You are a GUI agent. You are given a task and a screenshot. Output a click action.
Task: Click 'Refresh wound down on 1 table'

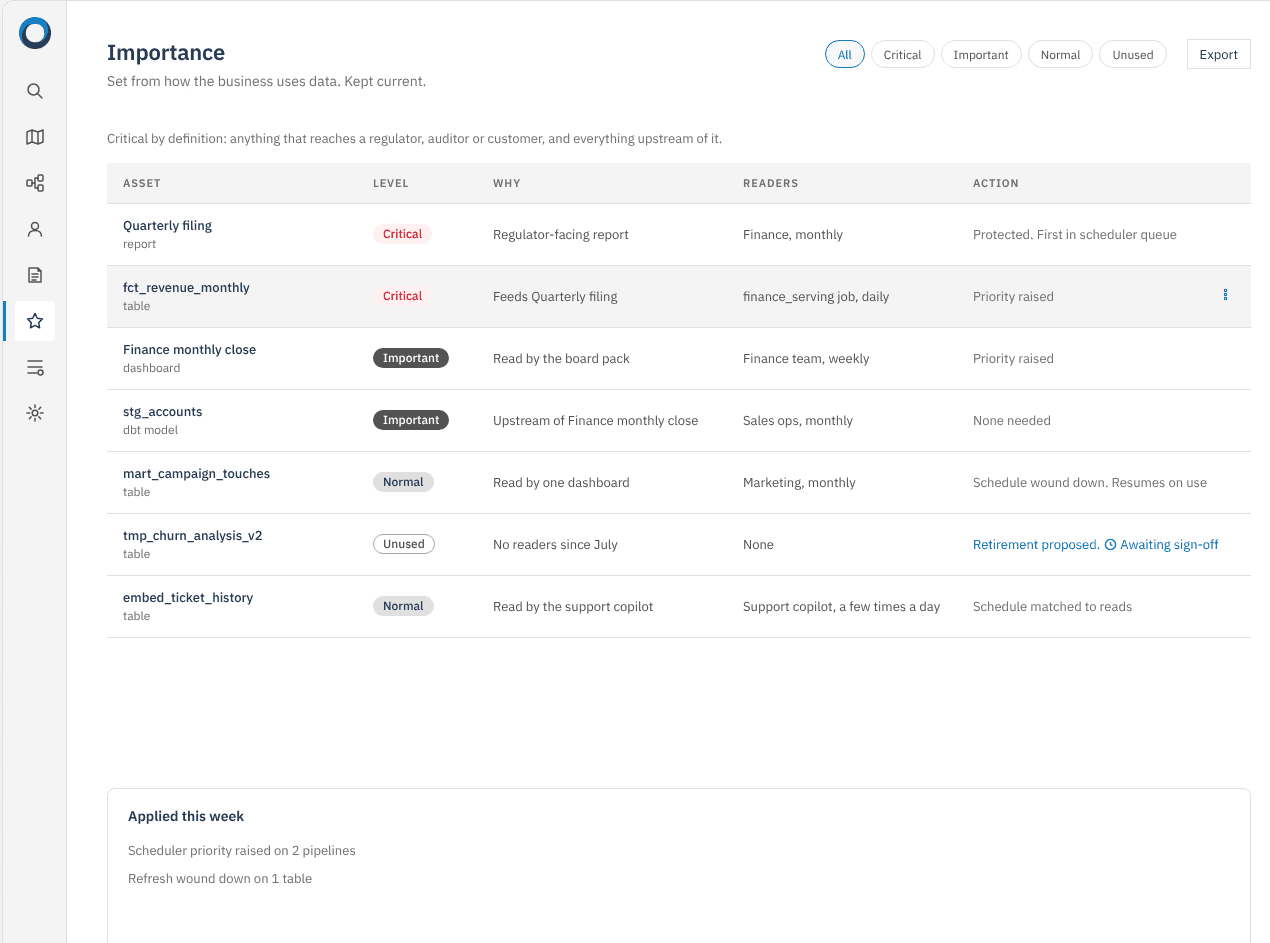click(x=220, y=879)
